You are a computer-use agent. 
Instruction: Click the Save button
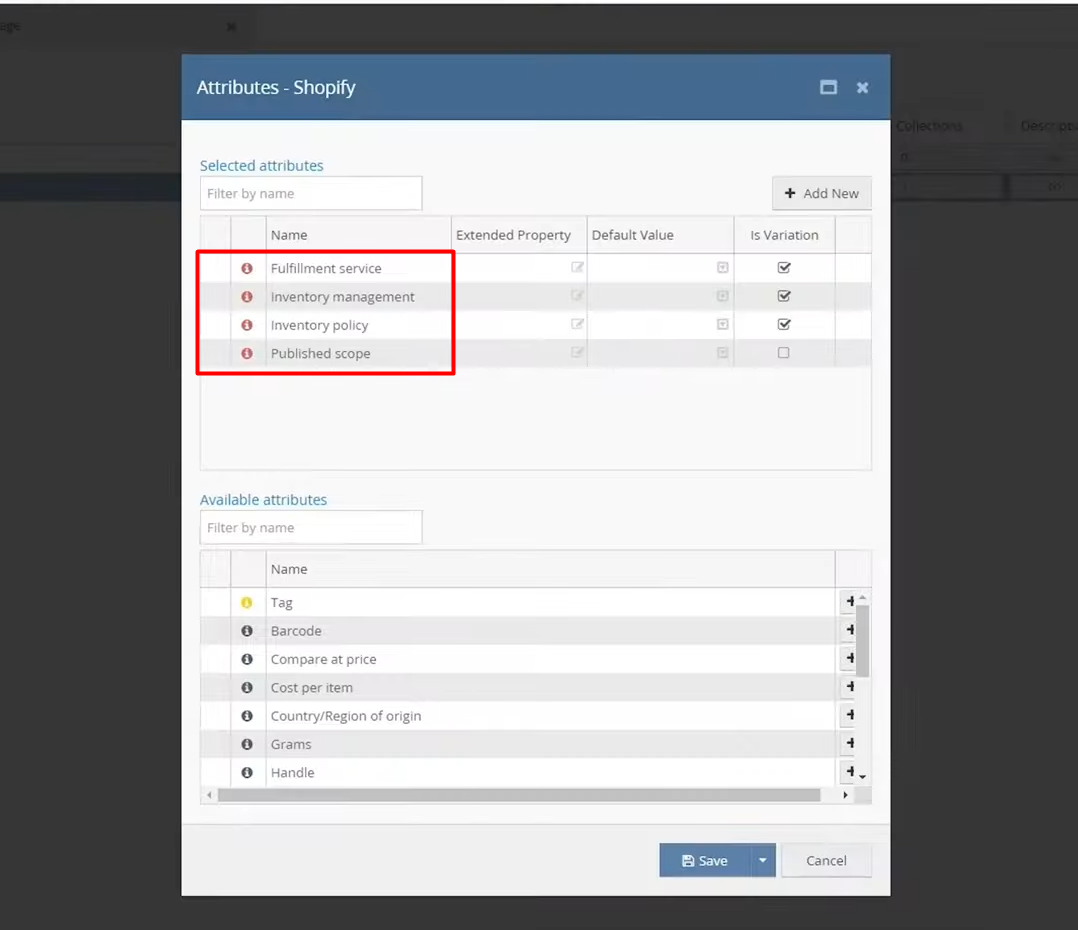pos(705,861)
